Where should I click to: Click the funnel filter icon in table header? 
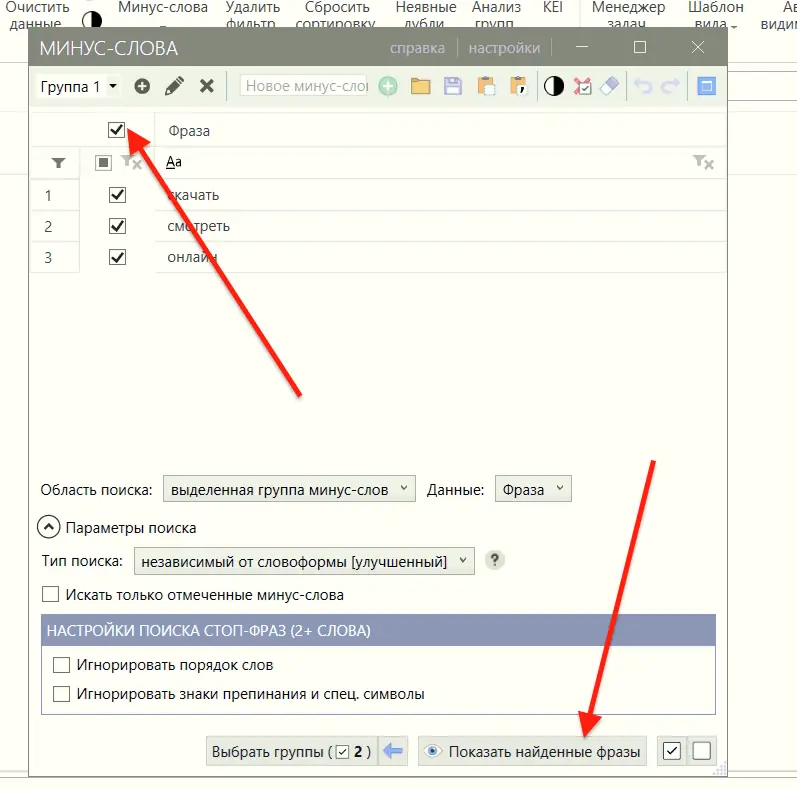[x=58, y=163]
